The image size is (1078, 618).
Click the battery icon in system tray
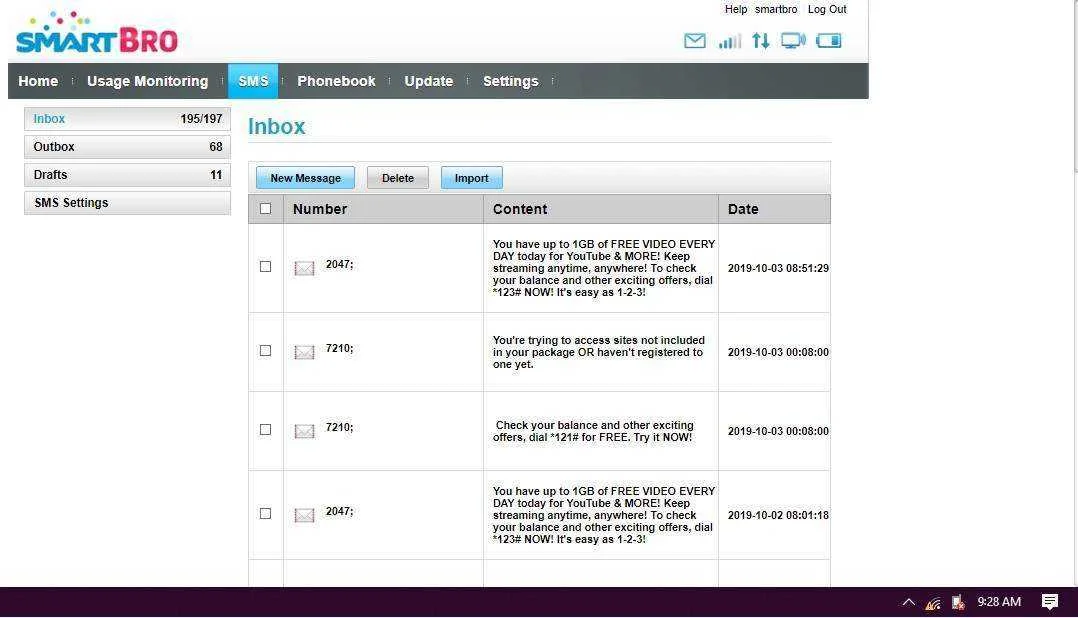tap(958, 602)
